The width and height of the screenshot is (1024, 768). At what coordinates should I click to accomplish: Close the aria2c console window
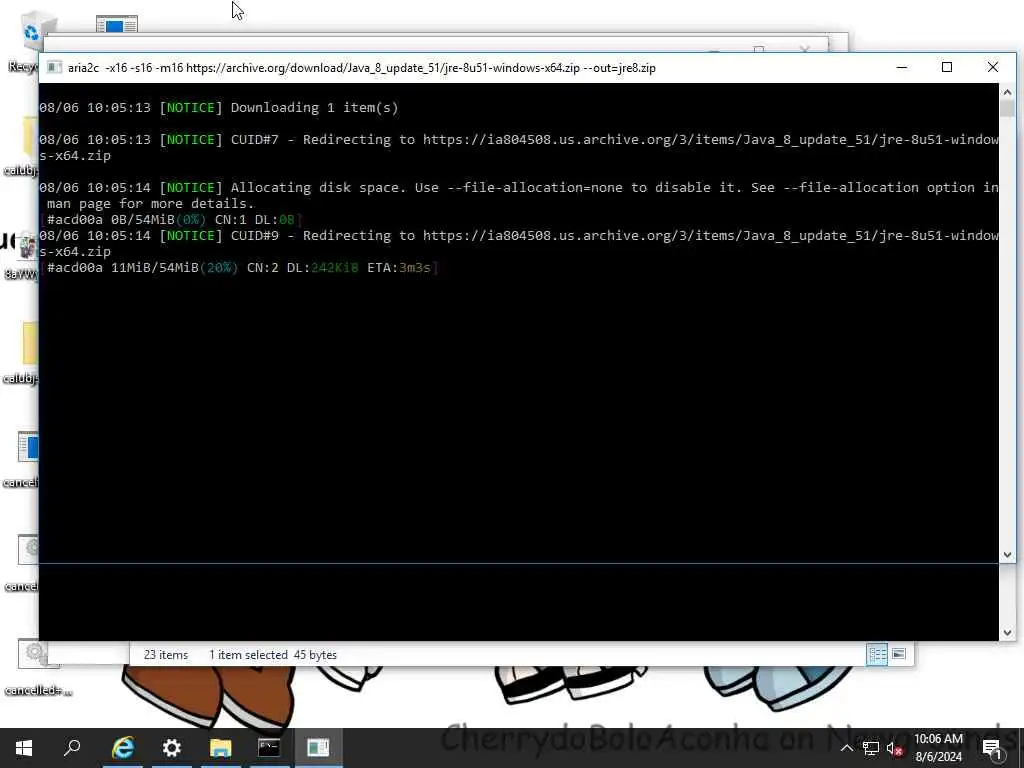[x=993, y=67]
